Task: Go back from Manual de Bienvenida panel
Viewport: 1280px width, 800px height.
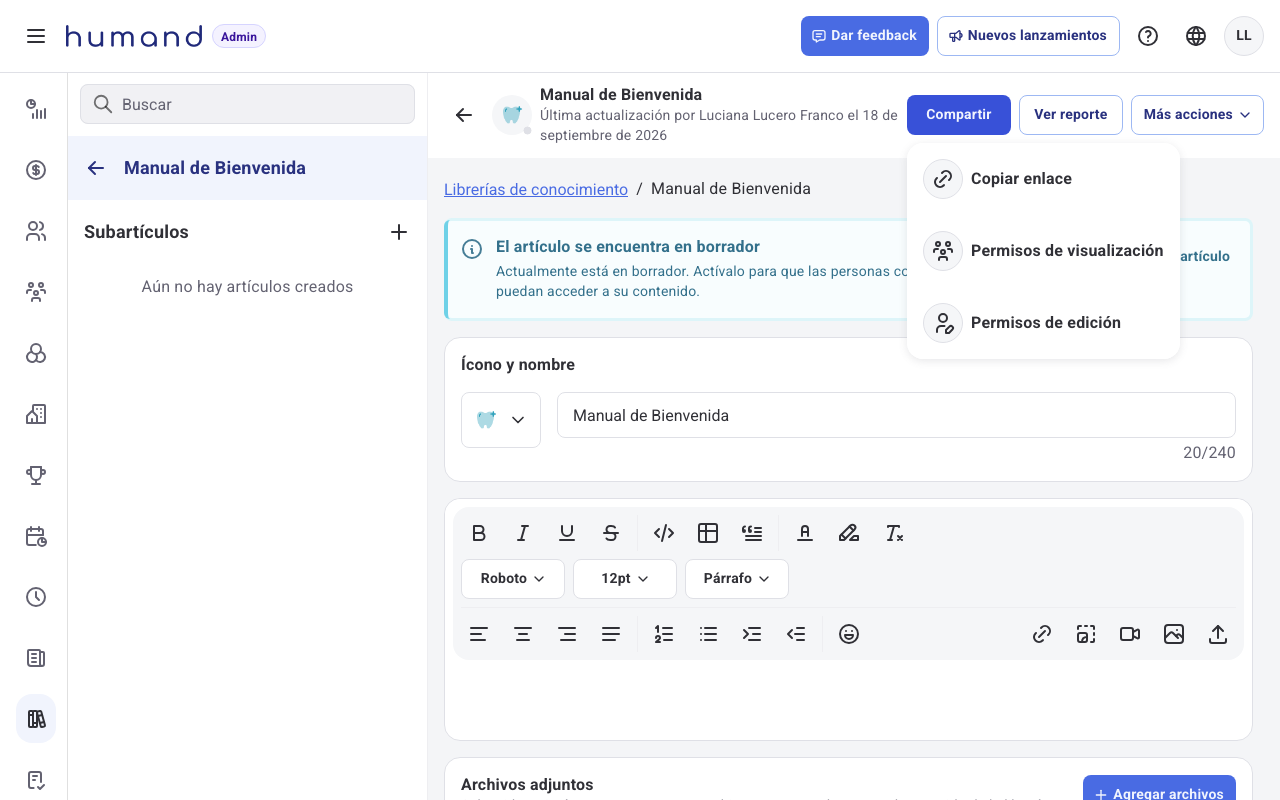Action: click(x=96, y=168)
